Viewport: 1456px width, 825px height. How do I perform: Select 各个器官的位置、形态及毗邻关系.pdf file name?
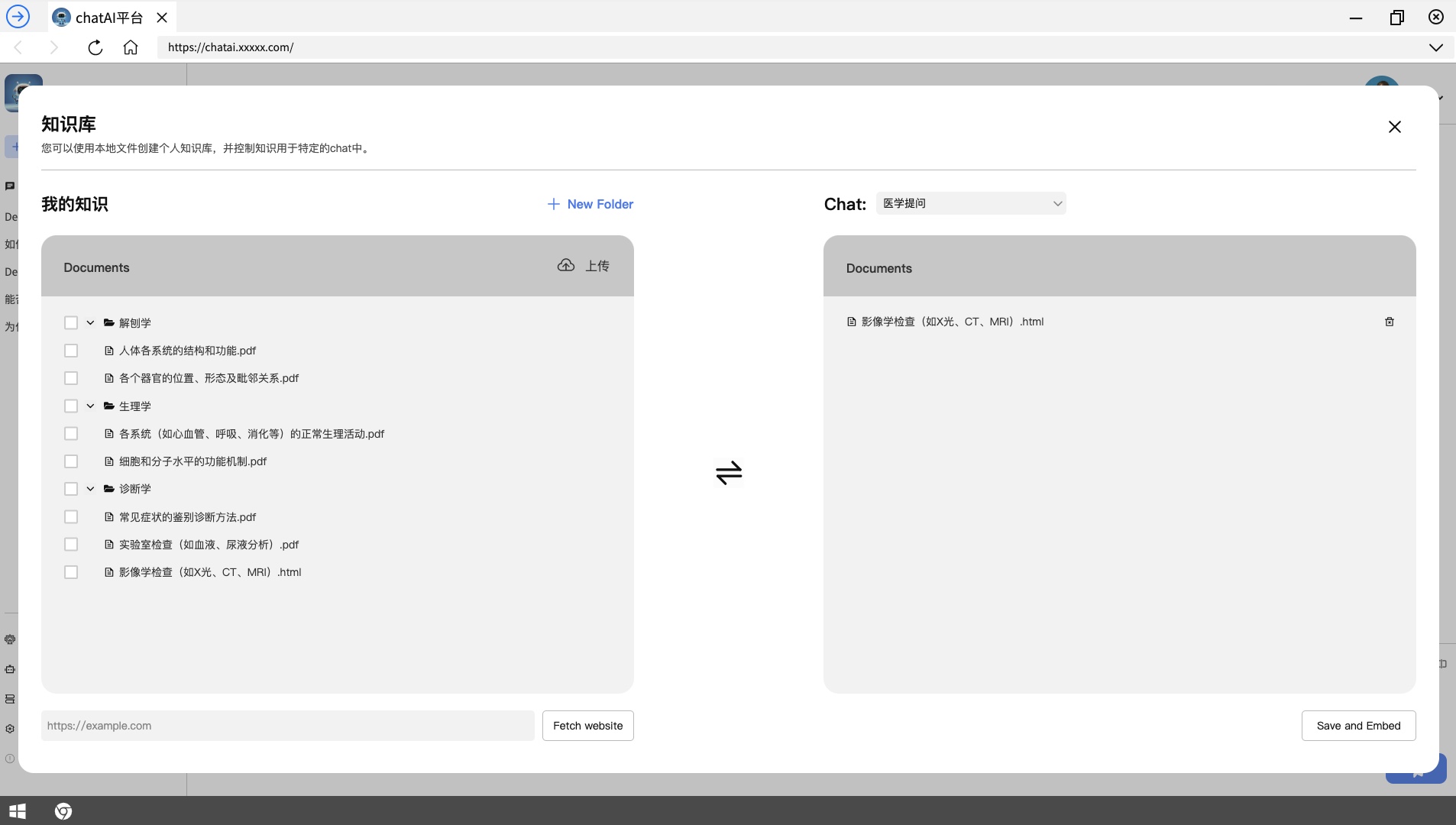[209, 378]
